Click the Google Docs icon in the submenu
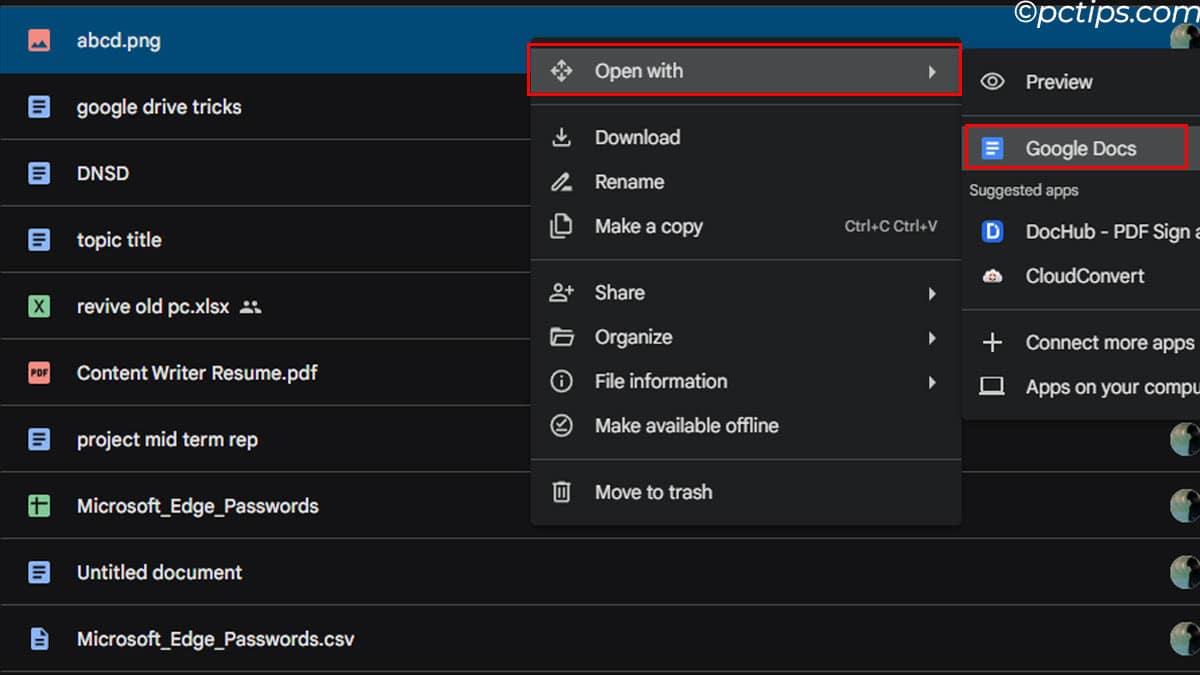Viewport: 1200px width, 675px height. [x=992, y=149]
